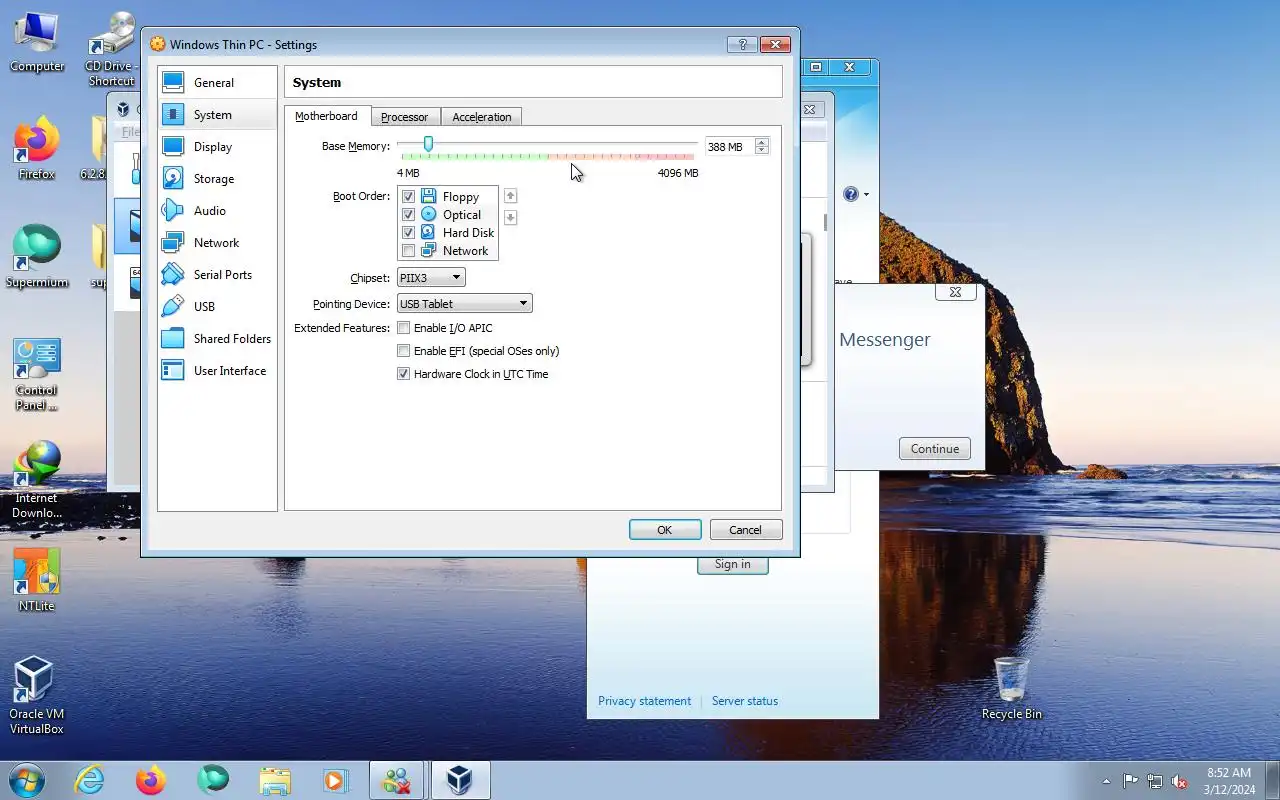This screenshot has height=800, width=1280.
Task: Click OK to save settings
Action: click(665, 530)
